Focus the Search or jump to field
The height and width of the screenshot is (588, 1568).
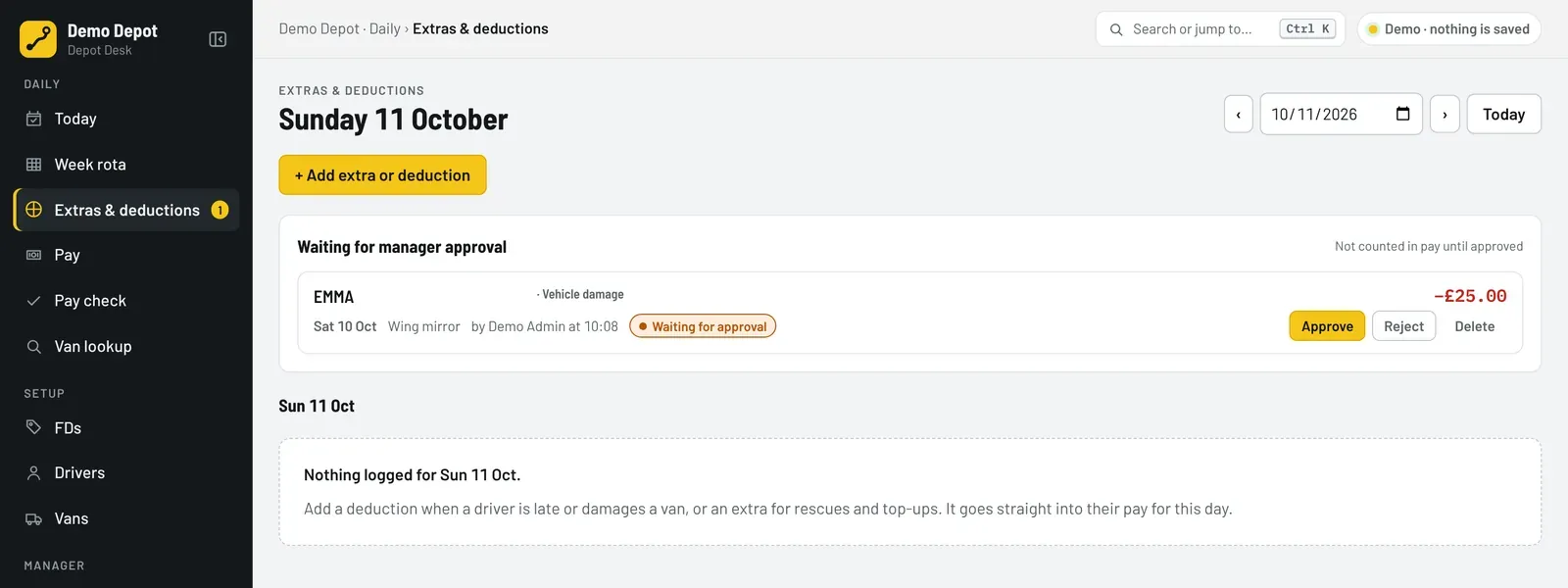click(x=1219, y=29)
